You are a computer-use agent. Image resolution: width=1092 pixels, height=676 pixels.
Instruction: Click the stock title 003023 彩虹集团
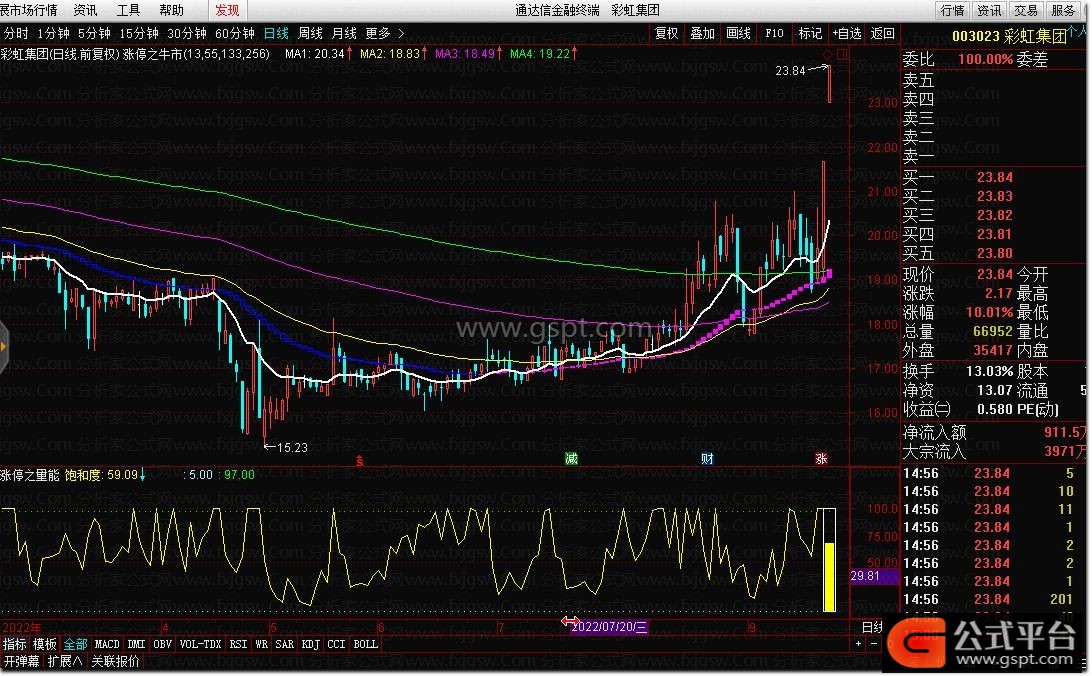[1008, 36]
